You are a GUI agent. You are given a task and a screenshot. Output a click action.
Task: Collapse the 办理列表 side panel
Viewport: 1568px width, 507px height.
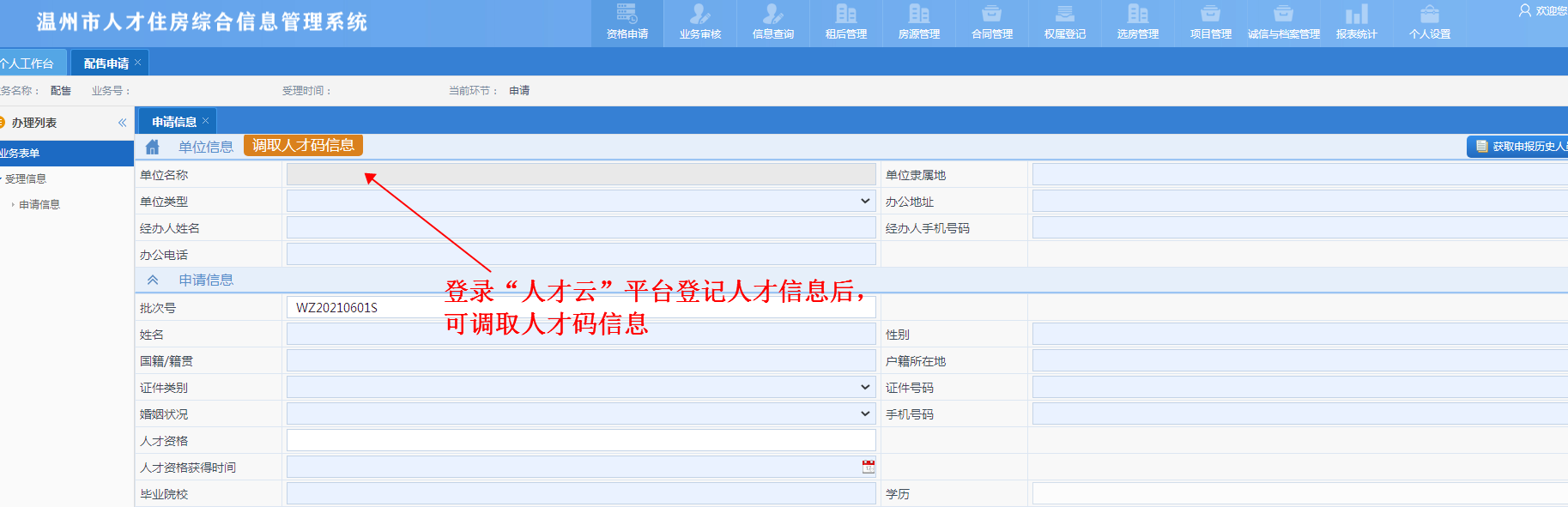click(x=122, y=123)
